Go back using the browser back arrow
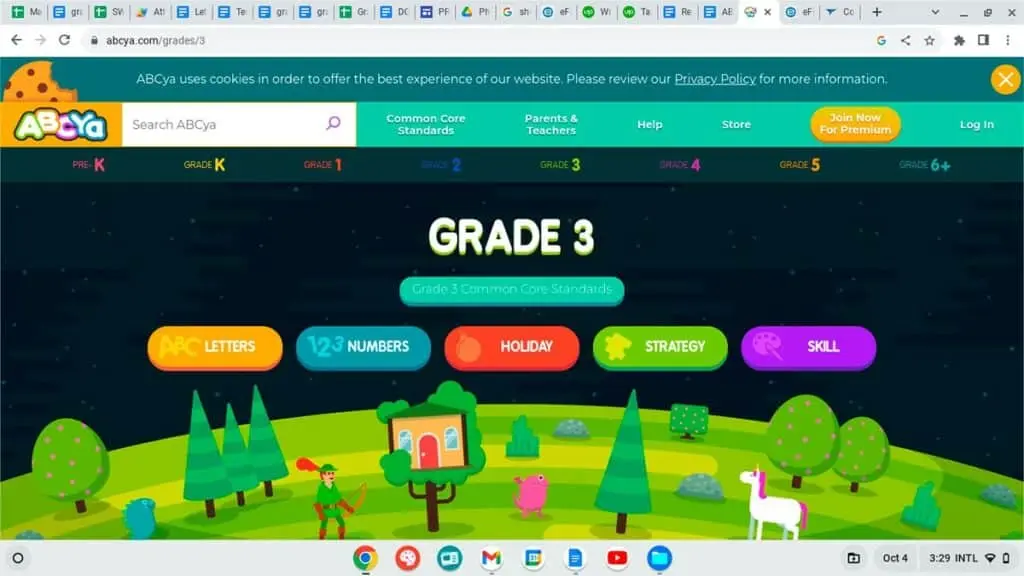Viewport: 1024px width, 576px height. (x=17, y=40)
